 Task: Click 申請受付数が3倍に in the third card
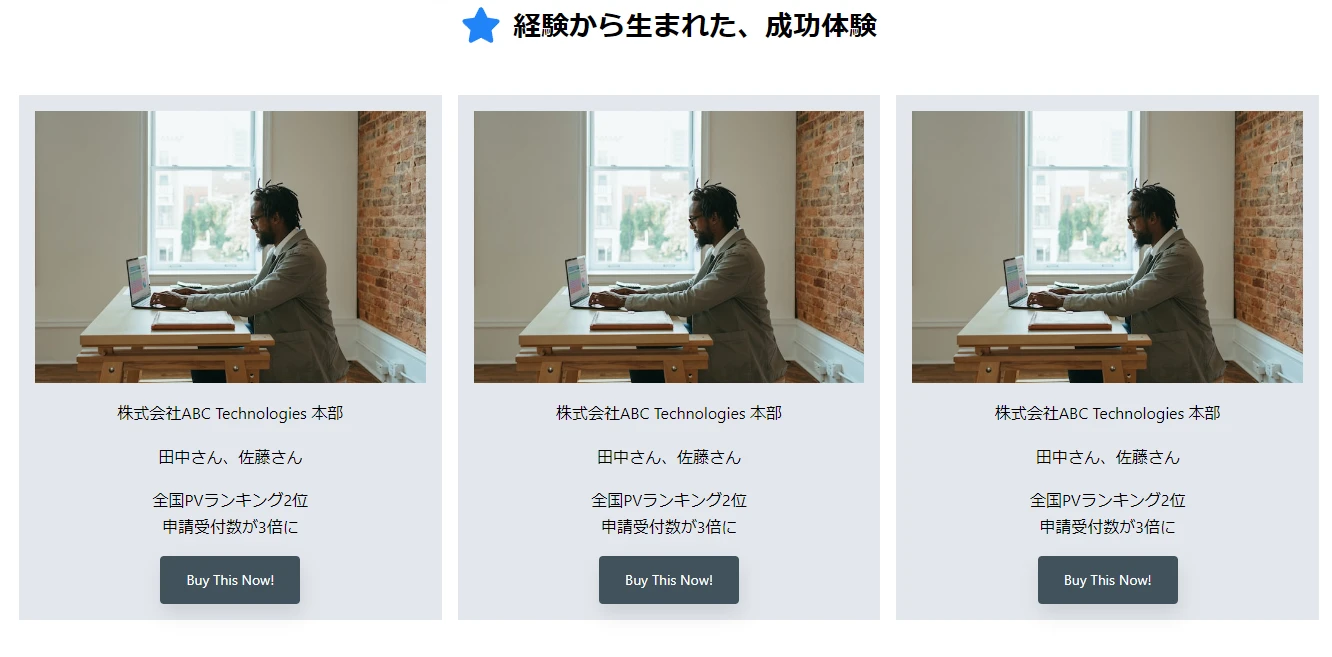pos(1108,527)
